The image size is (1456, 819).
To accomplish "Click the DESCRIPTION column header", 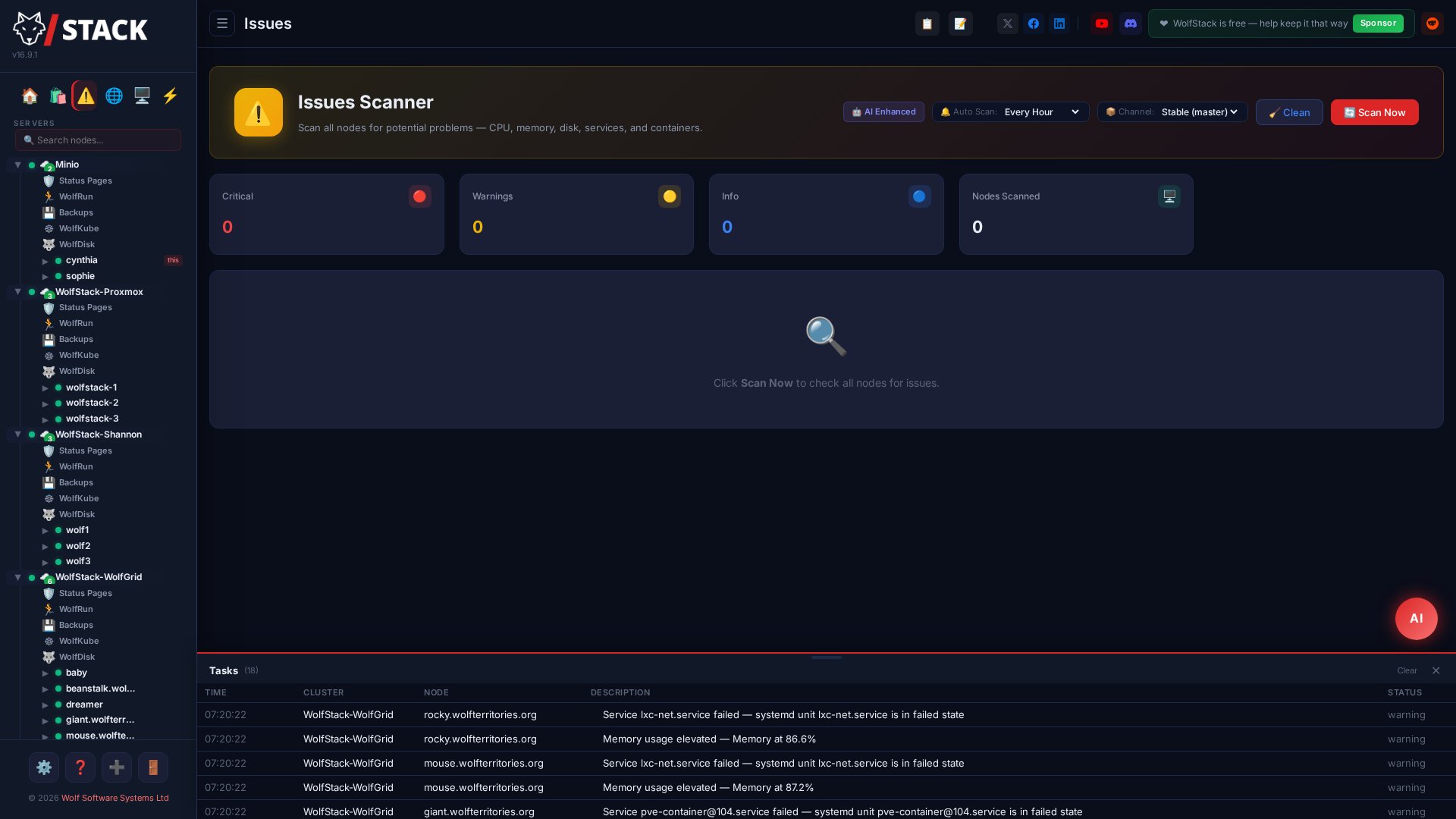I will click(620, 692).
